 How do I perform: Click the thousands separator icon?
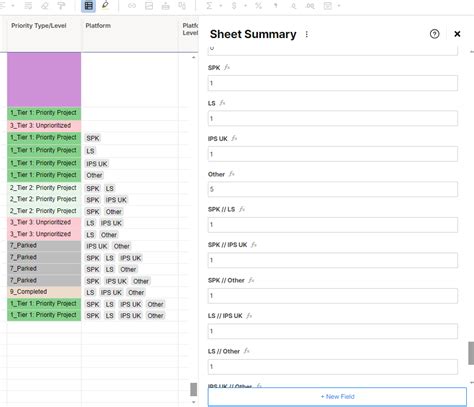[x=276, y=6]
